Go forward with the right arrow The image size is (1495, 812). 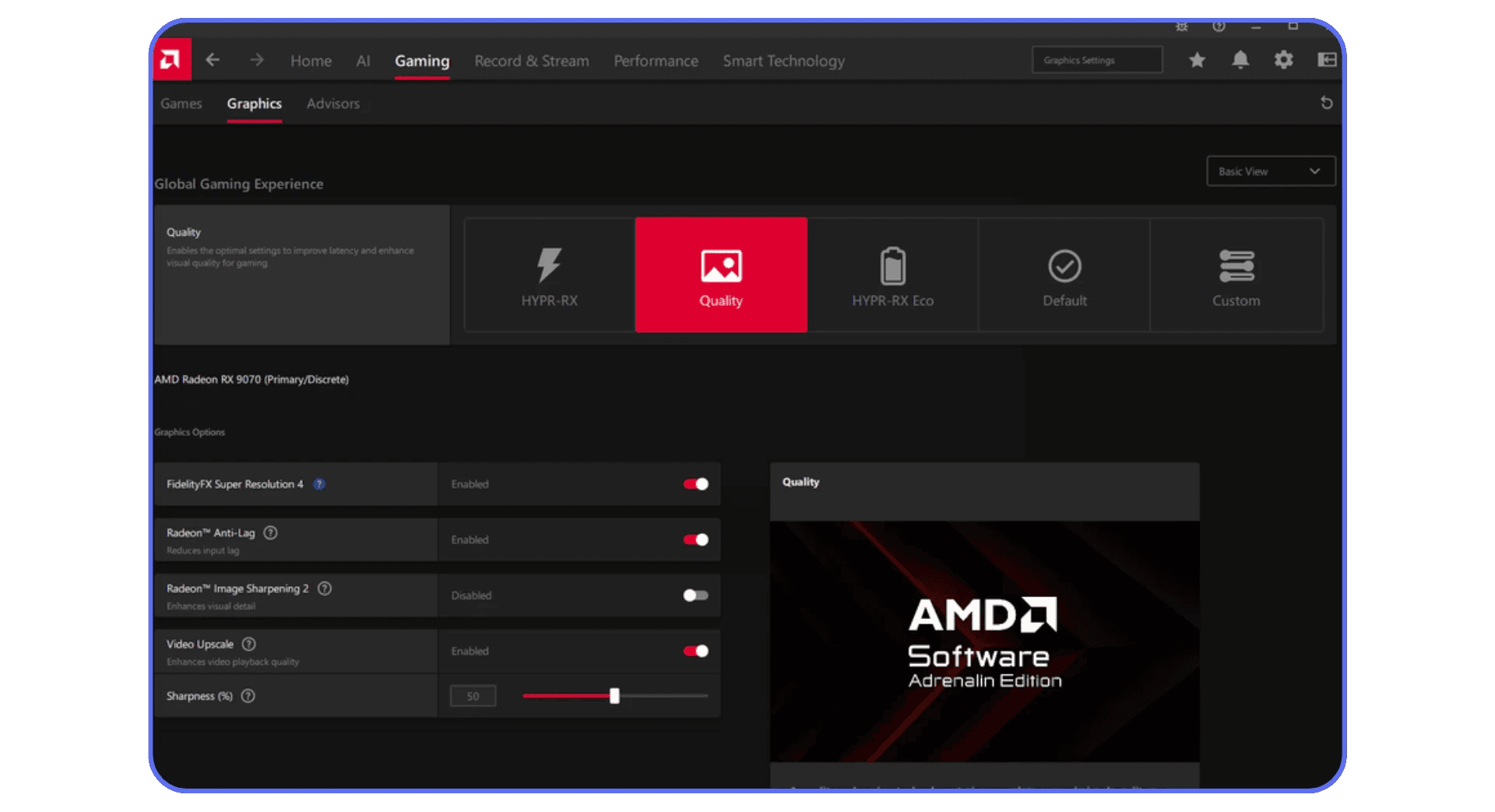click(257, 60)
